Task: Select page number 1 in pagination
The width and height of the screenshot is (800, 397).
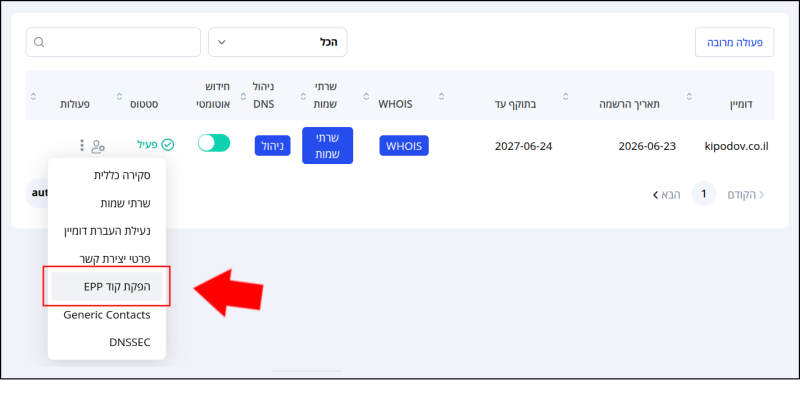Action: pyautogui.click(x=704, y=193)
